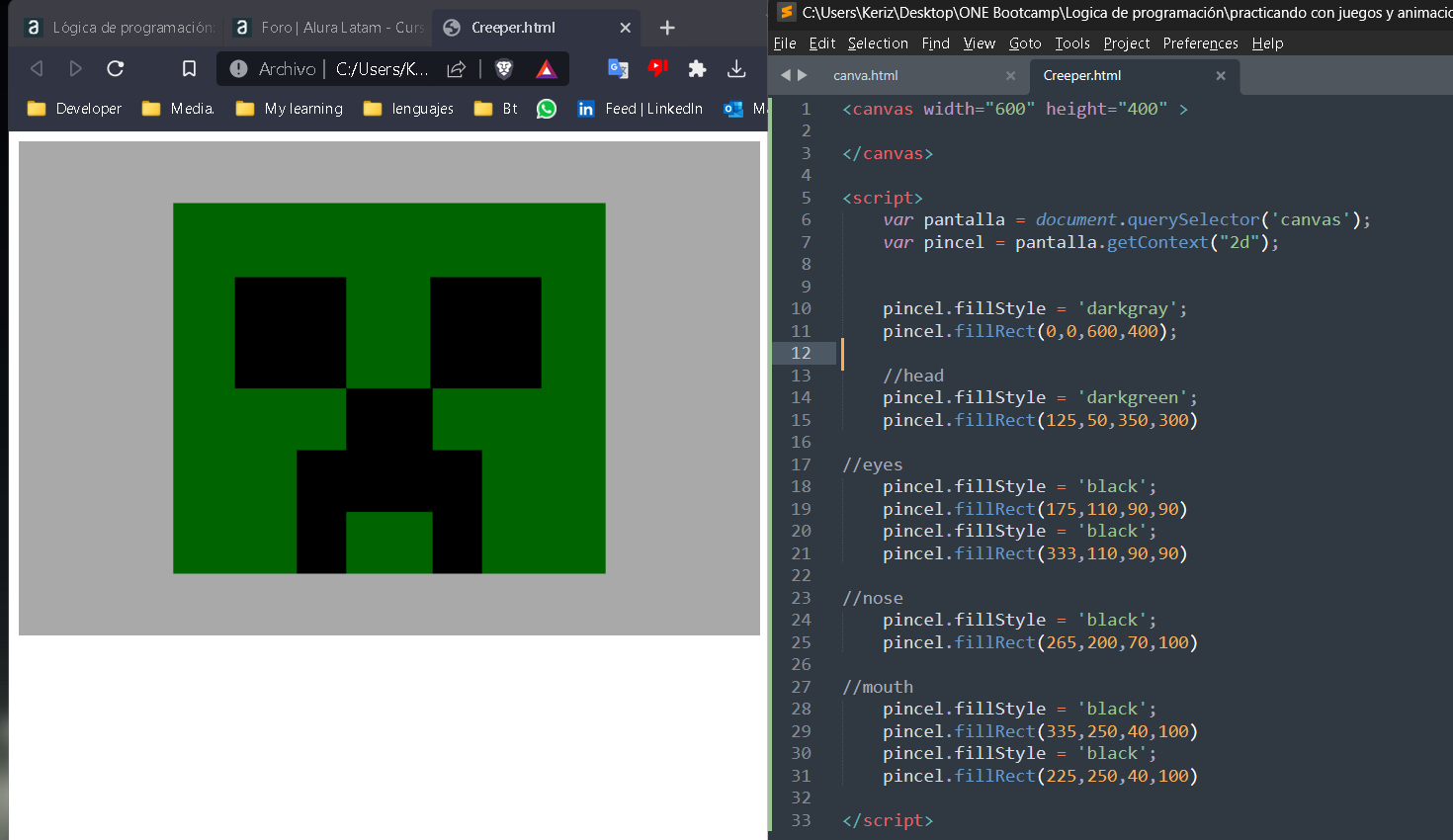The width and height of the screenshot is (1453, 840).
Task: Switch to Lógica de programación browser tab
Action: (x=119, y=28)
